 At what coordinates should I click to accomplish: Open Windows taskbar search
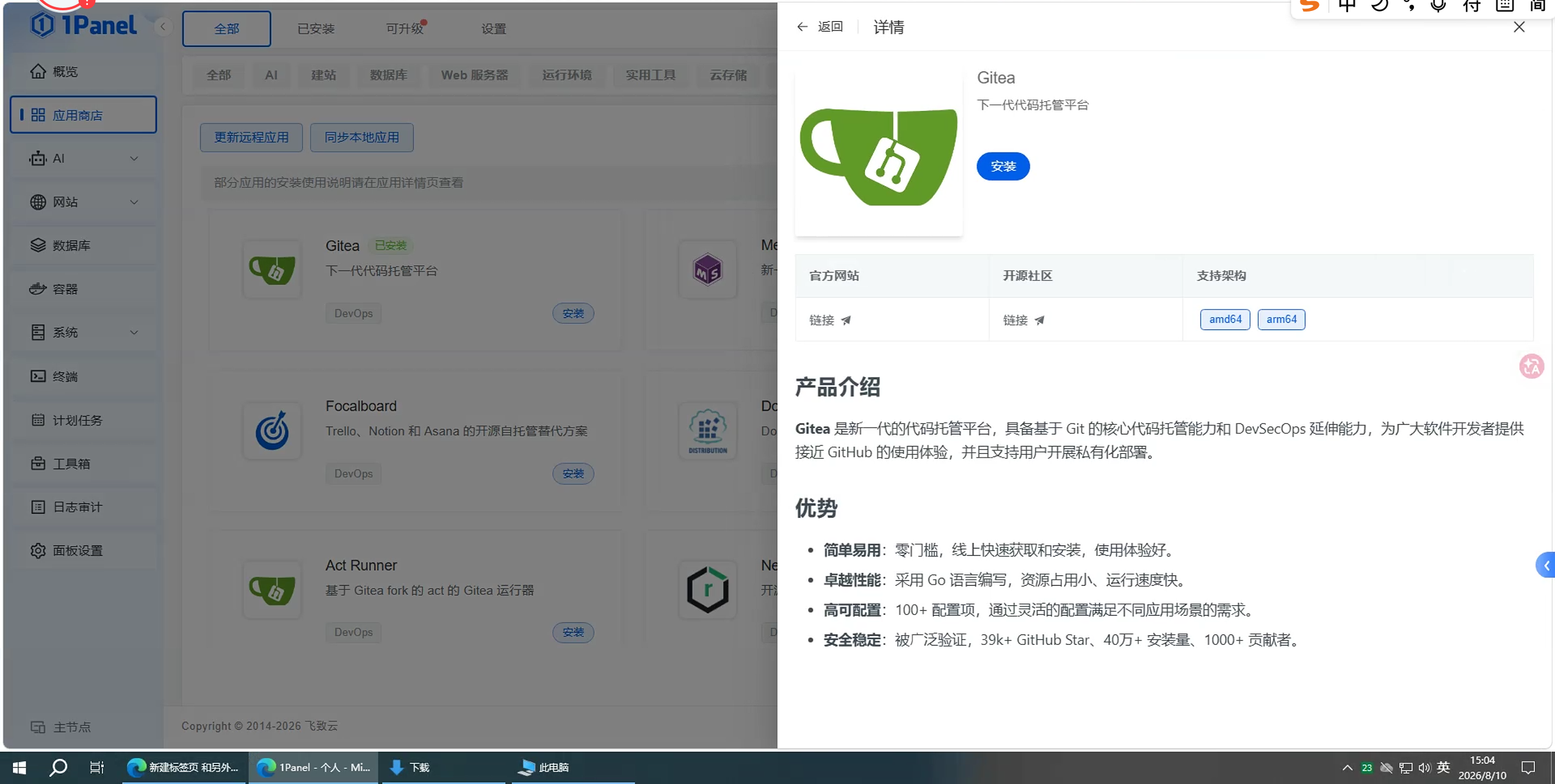click(x=59, y=768)
